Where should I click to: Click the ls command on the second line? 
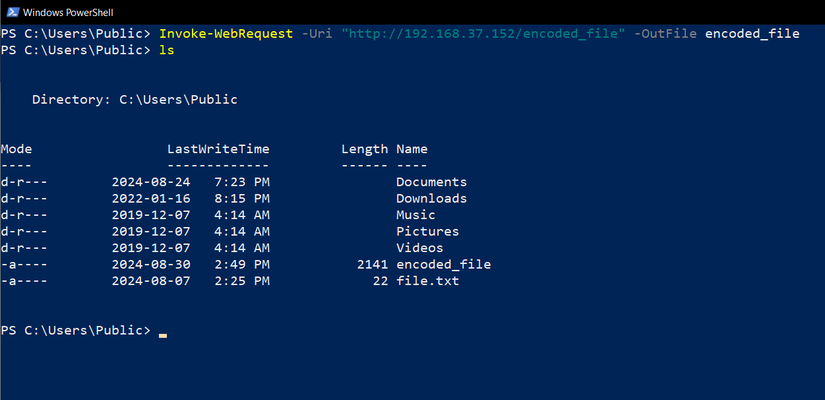coord(166,50)
